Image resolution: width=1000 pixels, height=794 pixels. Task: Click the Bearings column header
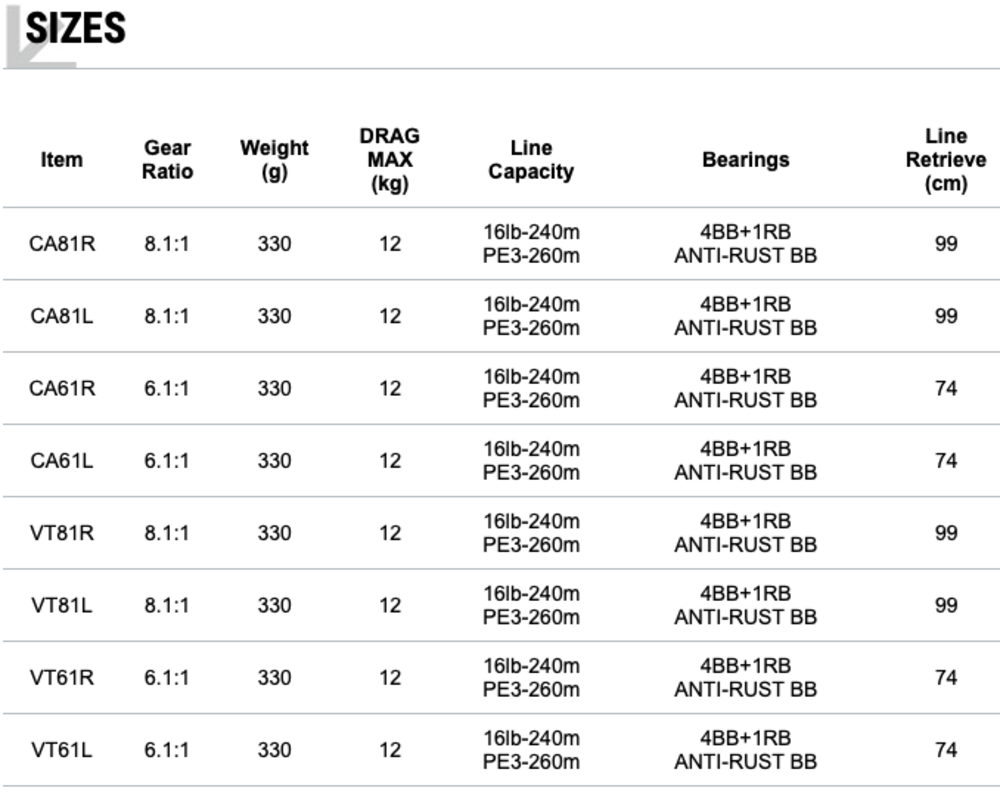point(745,160)
